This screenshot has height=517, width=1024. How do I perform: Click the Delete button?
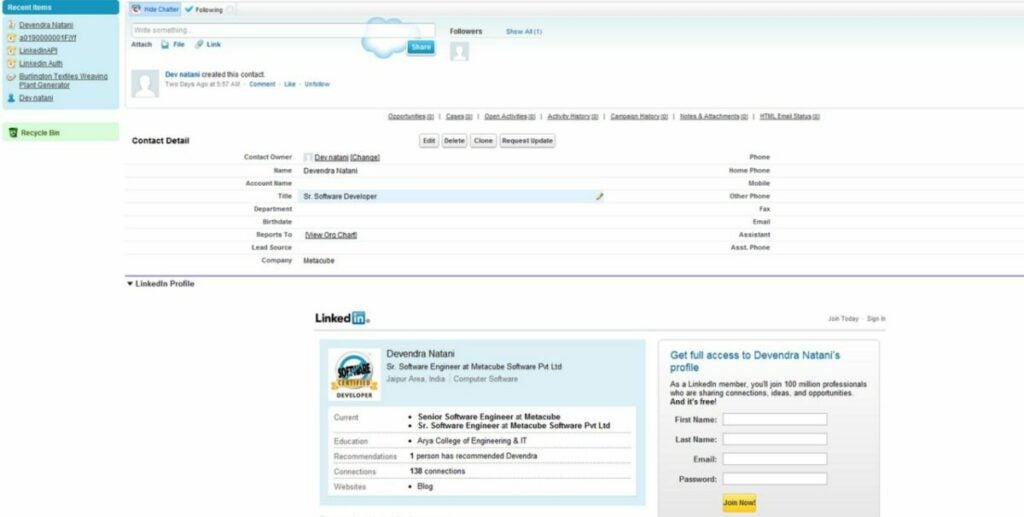coord(455,141)
